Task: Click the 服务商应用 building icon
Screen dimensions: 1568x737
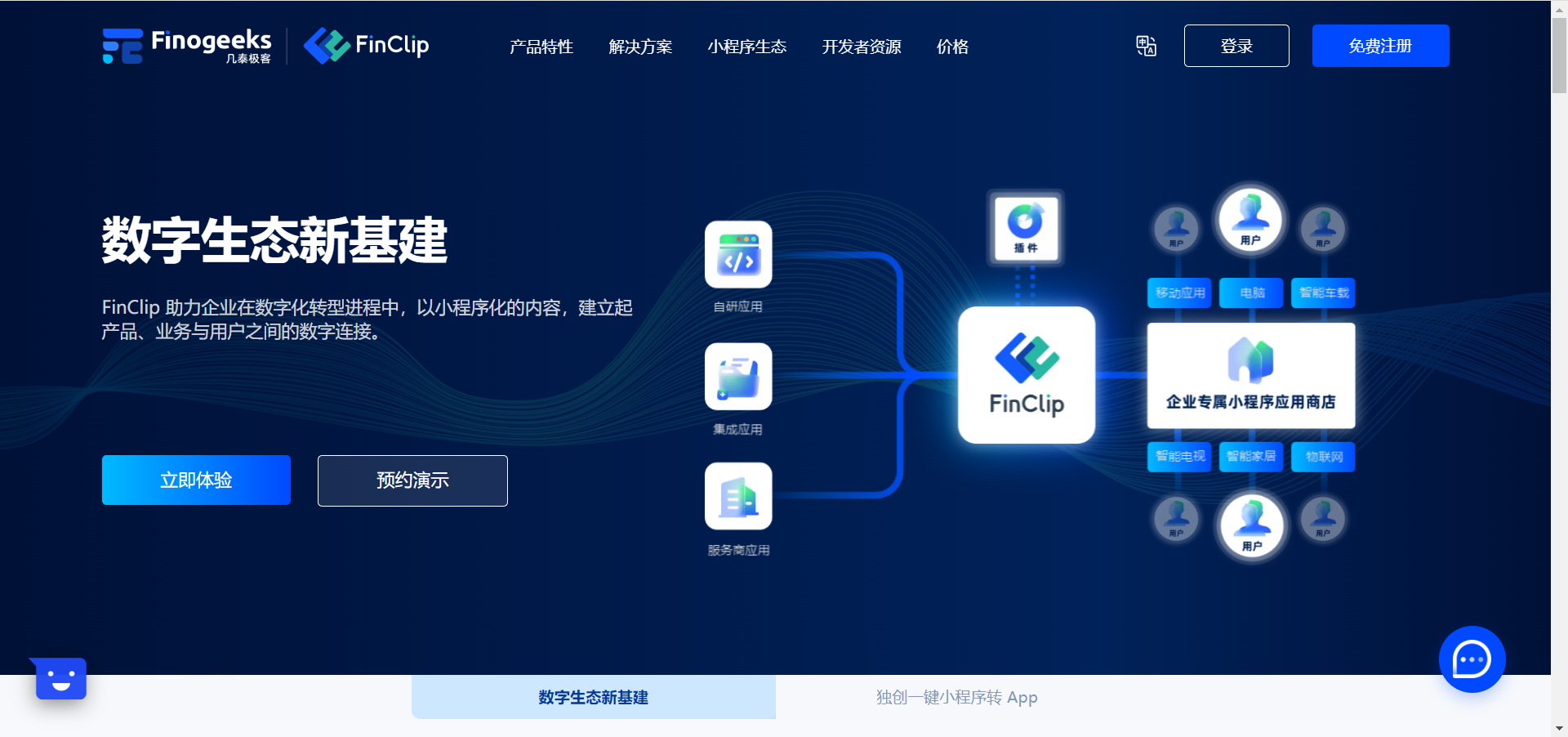Action: click(x=738, y=496)
